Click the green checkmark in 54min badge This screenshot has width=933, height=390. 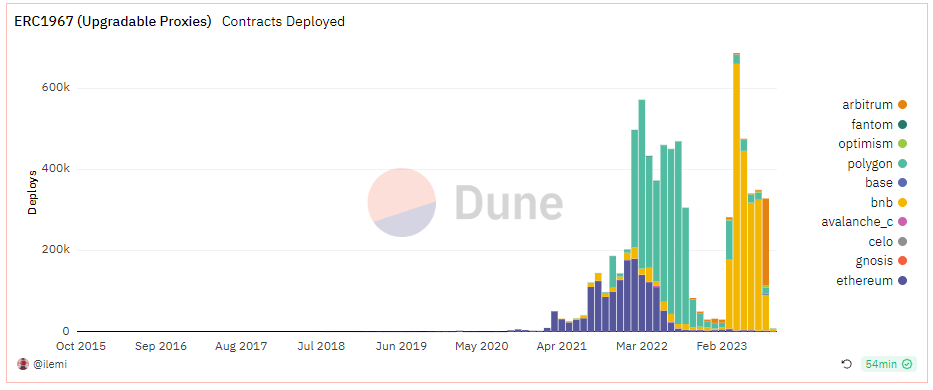(x=906, y=364)
